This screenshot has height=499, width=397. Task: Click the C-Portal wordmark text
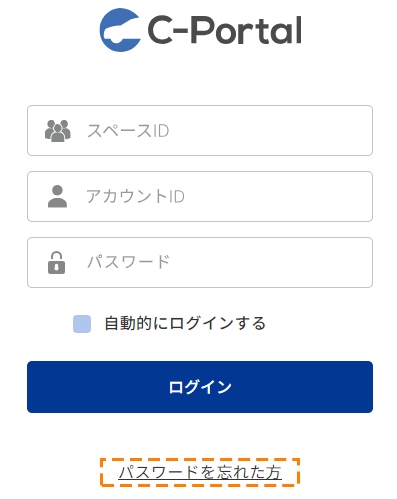[x=224, y=30]
